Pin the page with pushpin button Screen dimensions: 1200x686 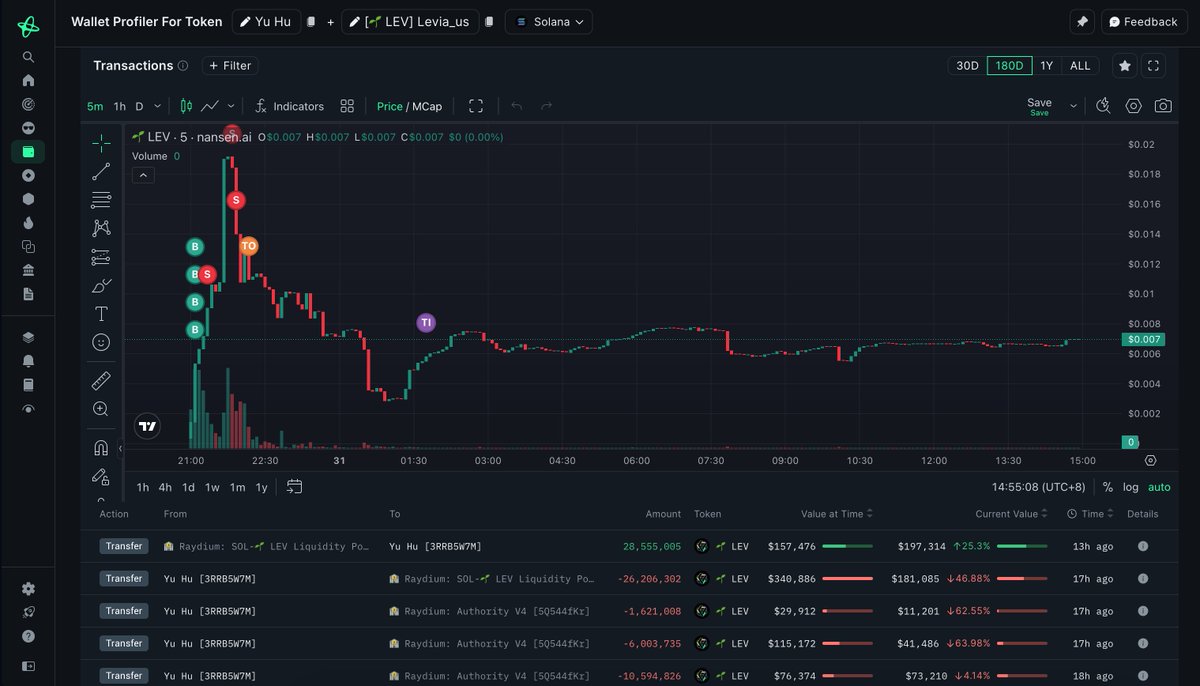click(1082, 22)
